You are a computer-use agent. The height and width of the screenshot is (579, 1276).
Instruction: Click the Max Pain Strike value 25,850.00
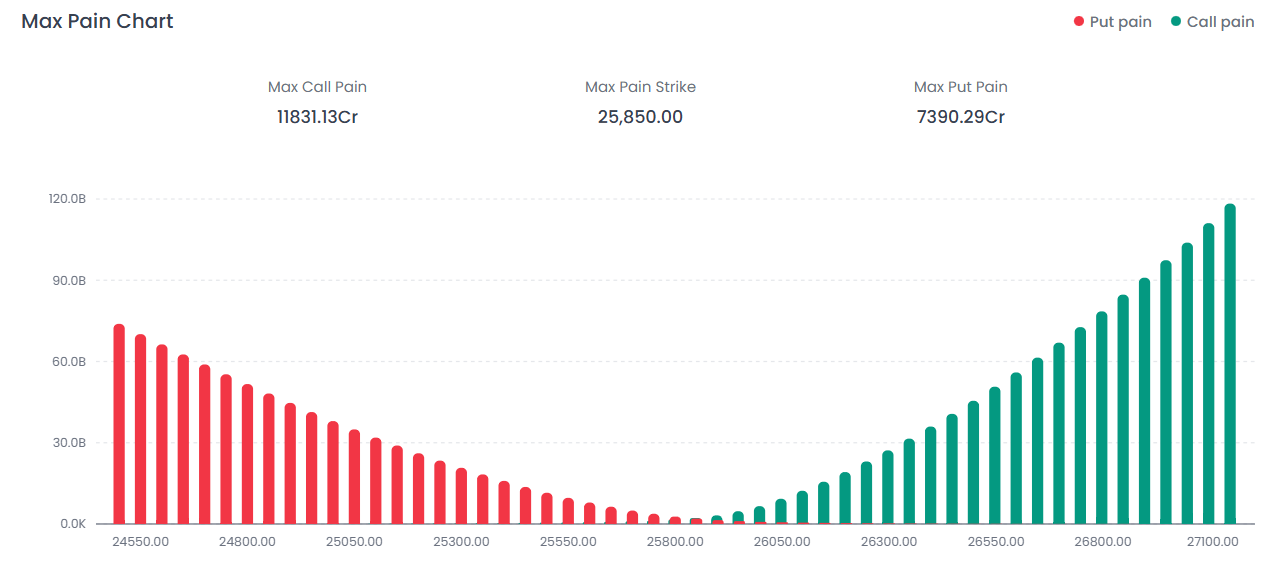[640, 117]
